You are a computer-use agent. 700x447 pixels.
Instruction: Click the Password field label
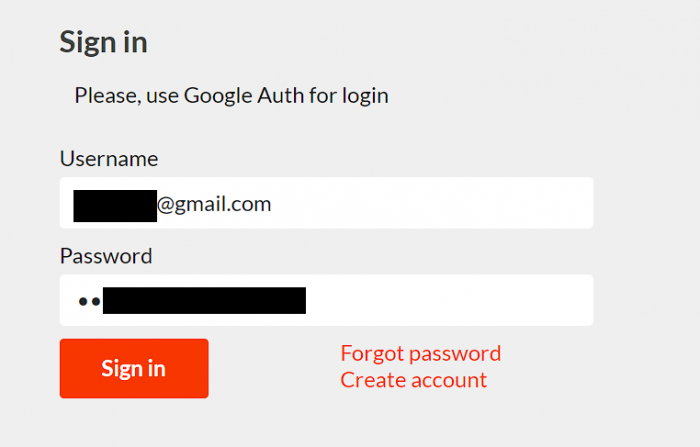pyautogui.click(x=106, y=255)
